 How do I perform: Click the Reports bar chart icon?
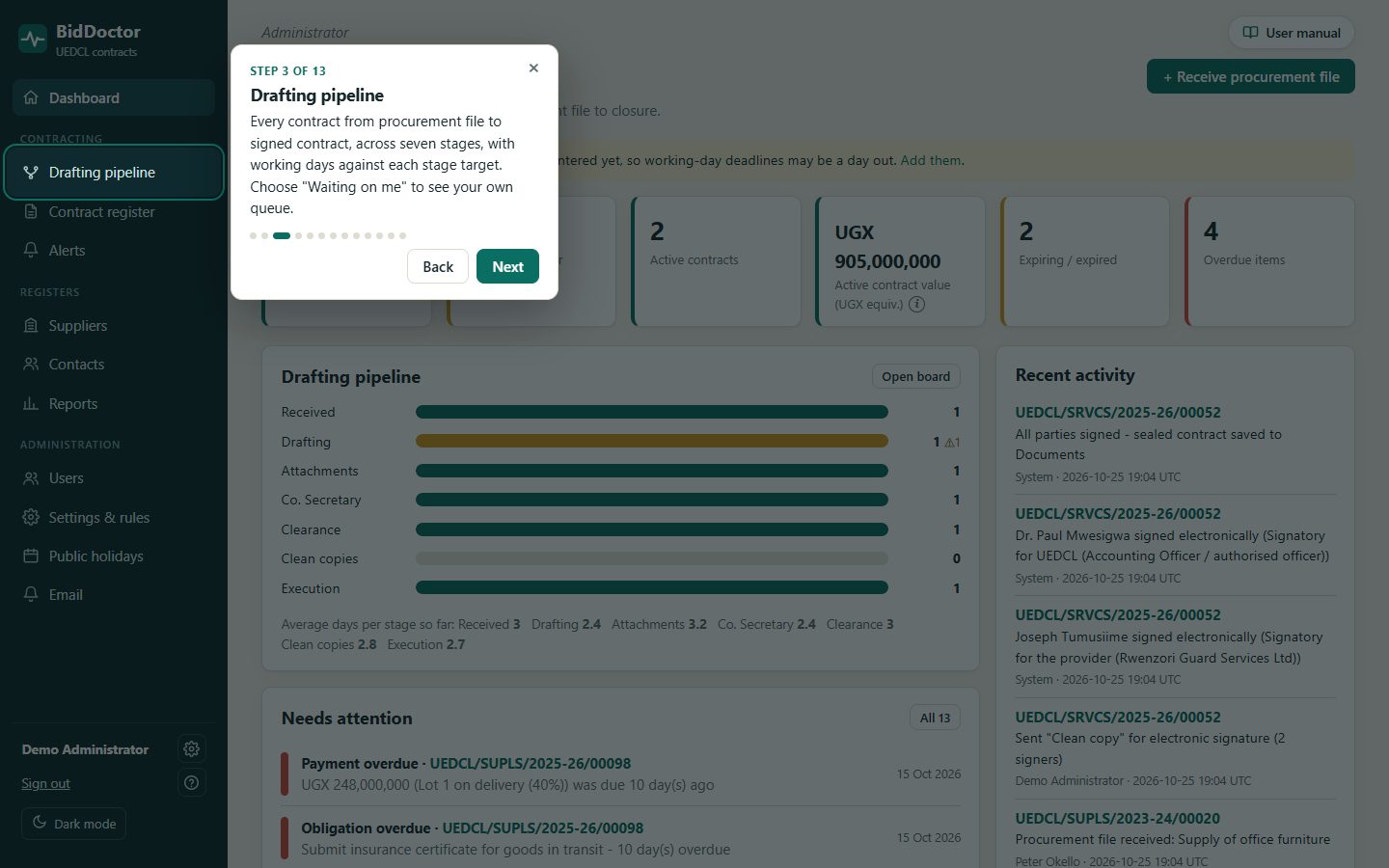(31, 403)
